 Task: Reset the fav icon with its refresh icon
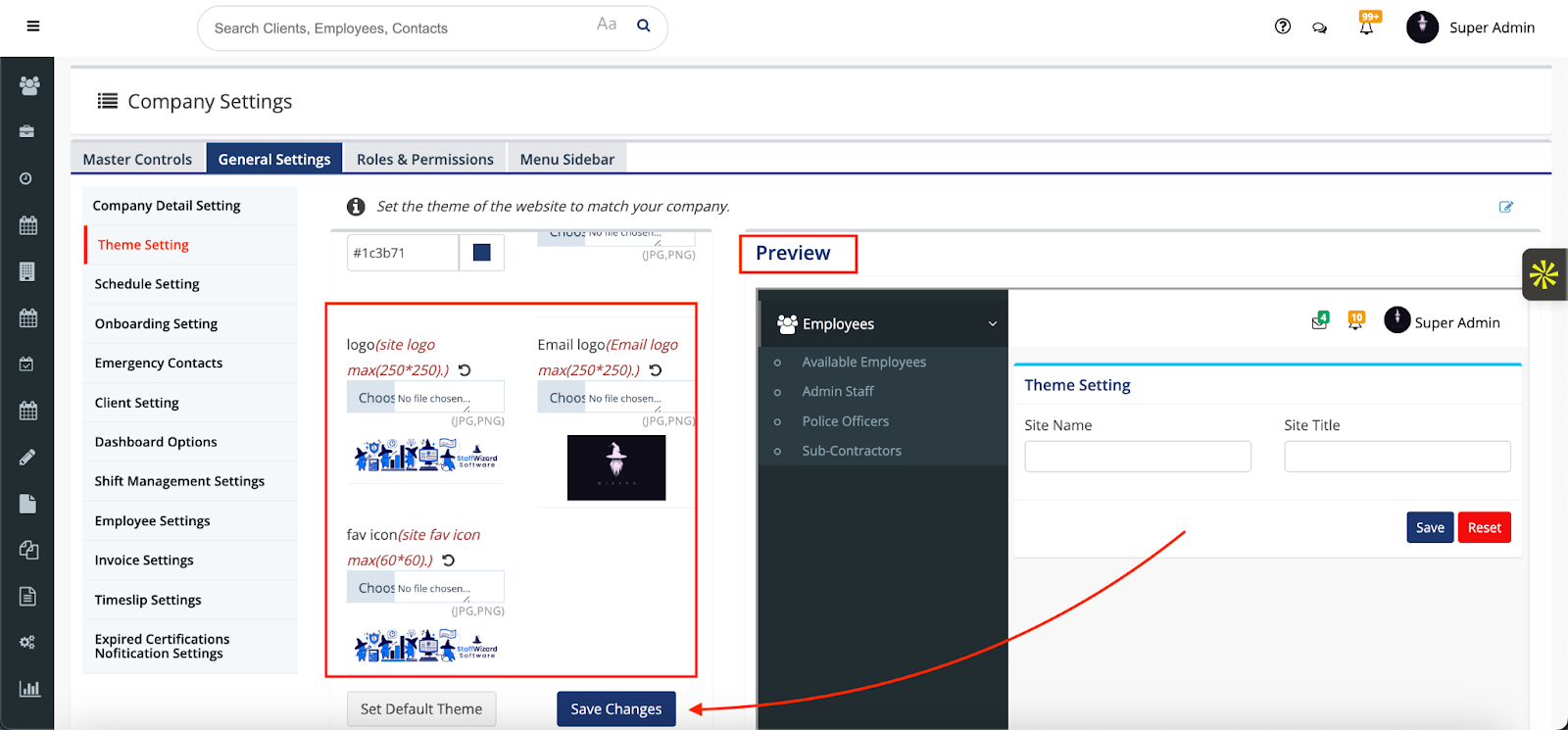pyautogui.click(x=448, y=560)
